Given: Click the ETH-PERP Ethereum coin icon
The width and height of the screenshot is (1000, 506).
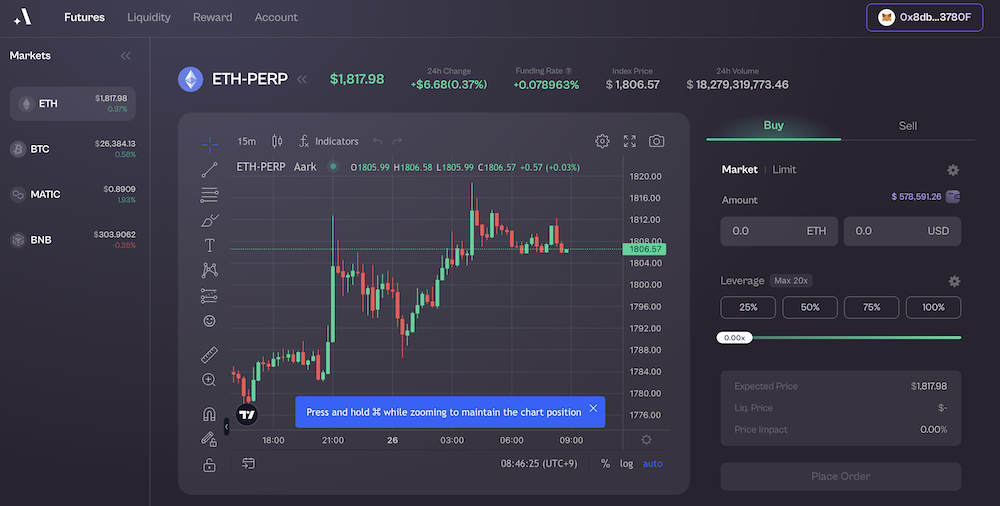Looking at the screenshot, I should click(190, 79).
